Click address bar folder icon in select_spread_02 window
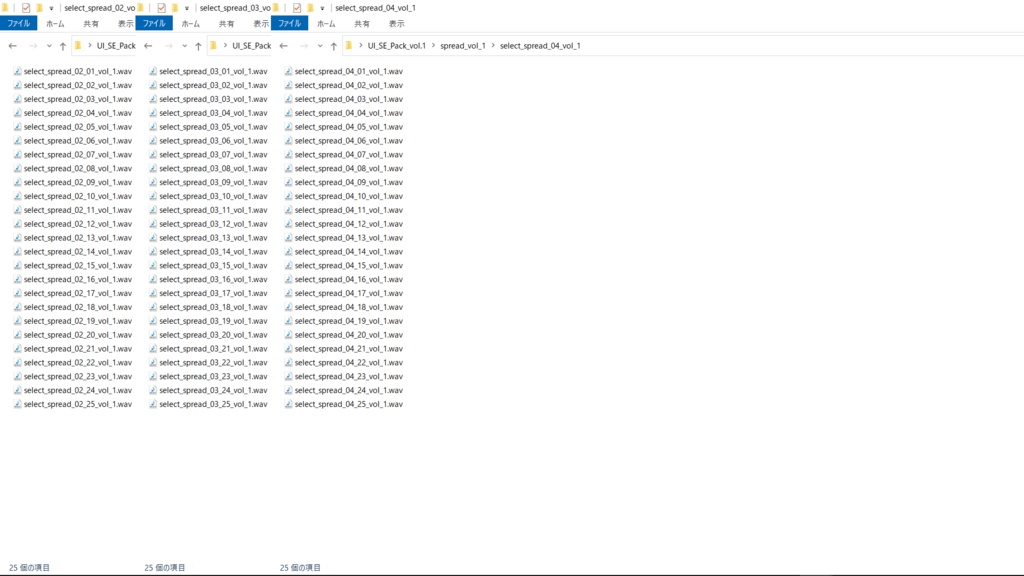Screen dimensions: 1024x576 (x=78, y=46)
